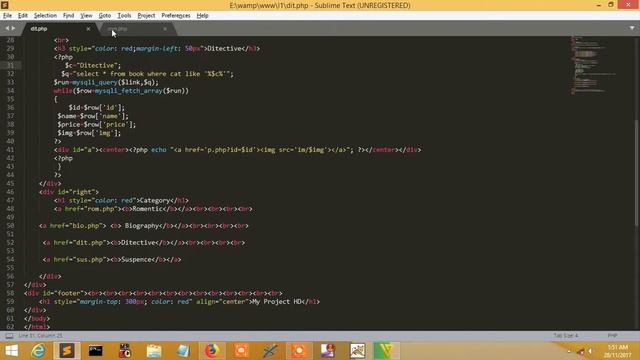Click the $id=$row['id']; line
Screen dimensions: 640x360
97,108
